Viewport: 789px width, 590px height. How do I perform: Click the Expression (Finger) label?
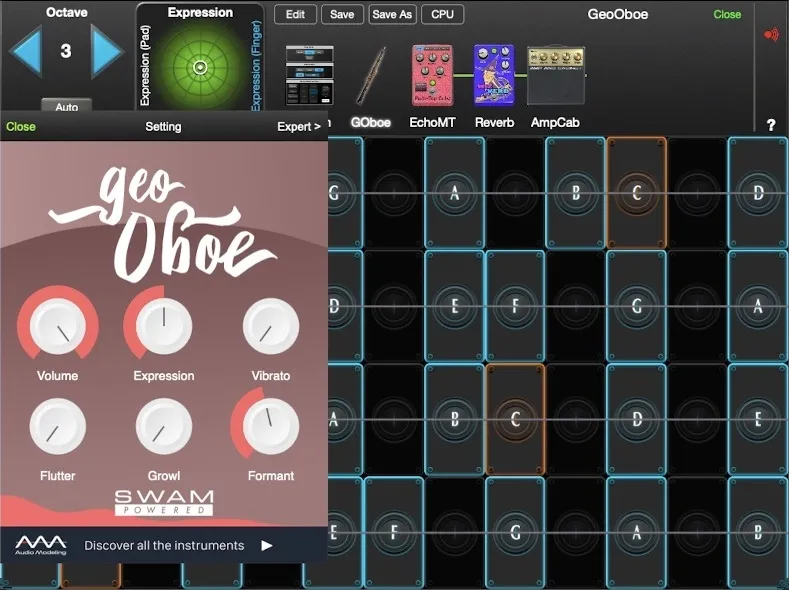tap(256, 65)
